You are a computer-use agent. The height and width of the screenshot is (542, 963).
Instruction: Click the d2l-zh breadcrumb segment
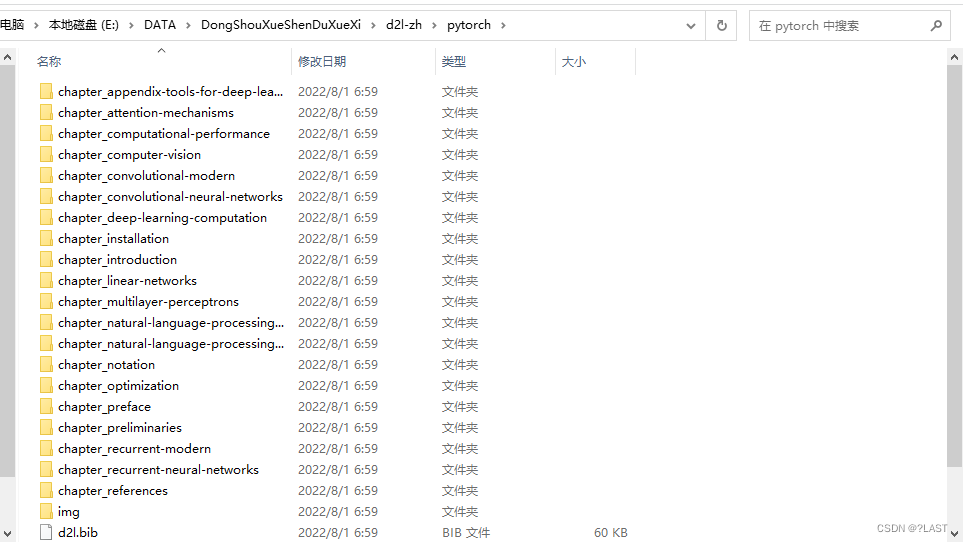tap(404, 25)
